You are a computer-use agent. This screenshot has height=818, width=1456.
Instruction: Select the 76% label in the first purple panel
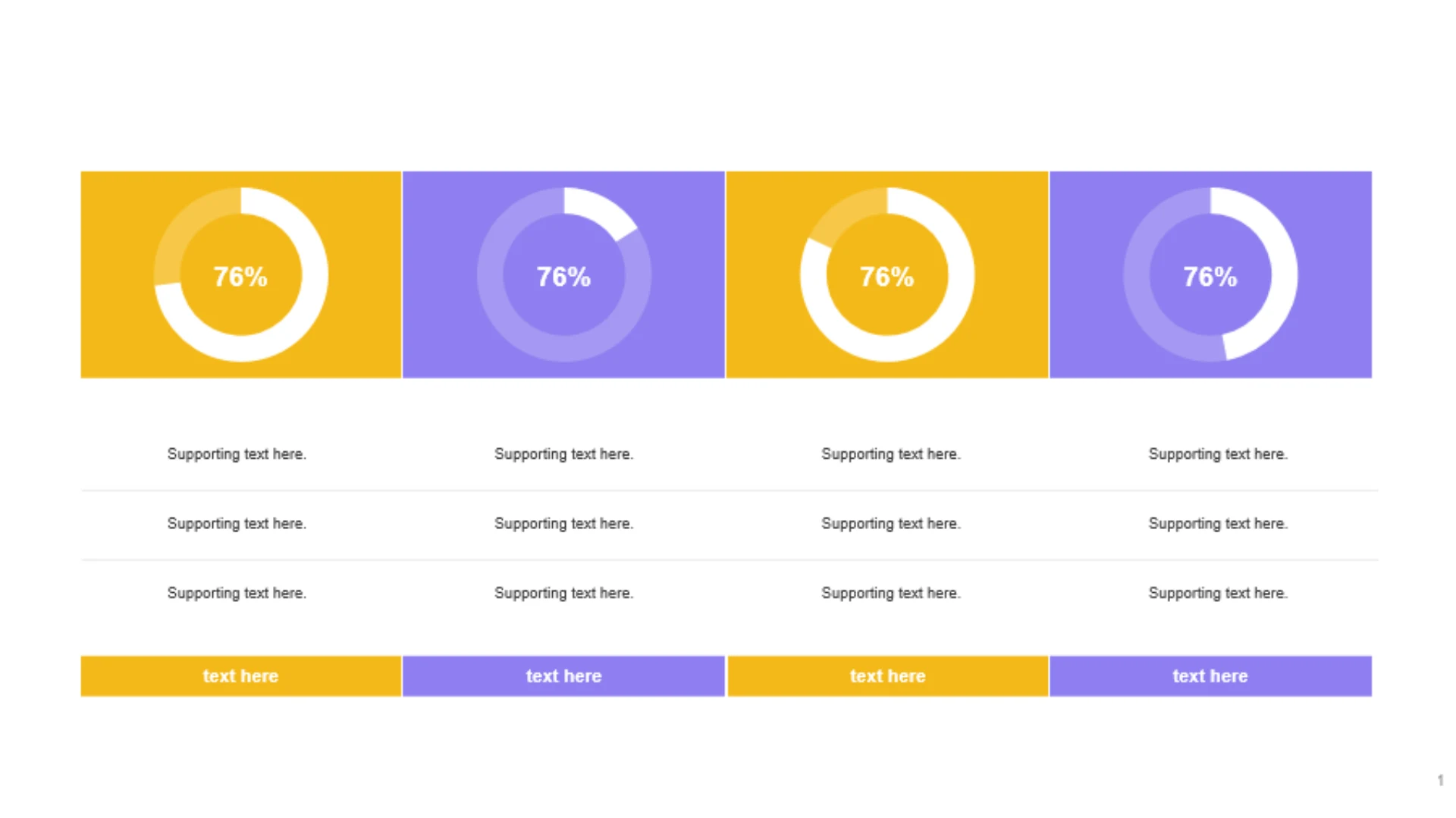[563, 277]
